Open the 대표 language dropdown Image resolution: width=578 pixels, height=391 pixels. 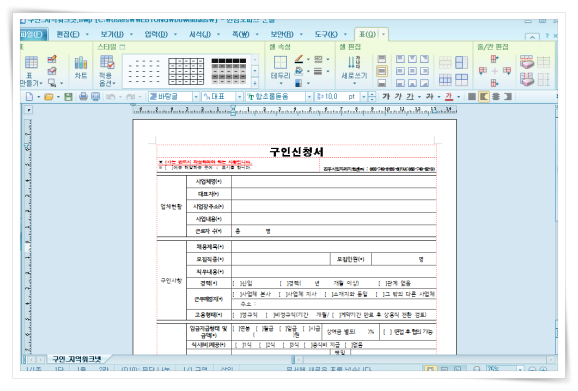coord(240,97)
